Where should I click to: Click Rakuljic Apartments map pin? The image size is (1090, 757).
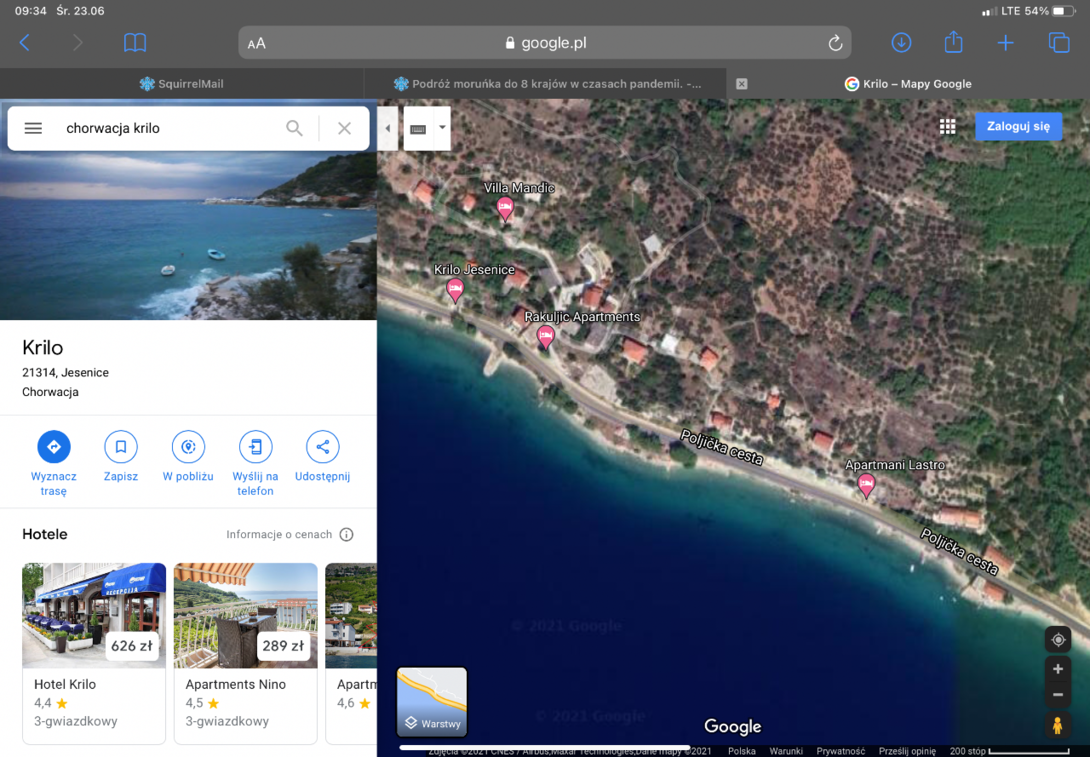[x=546, y=337]
